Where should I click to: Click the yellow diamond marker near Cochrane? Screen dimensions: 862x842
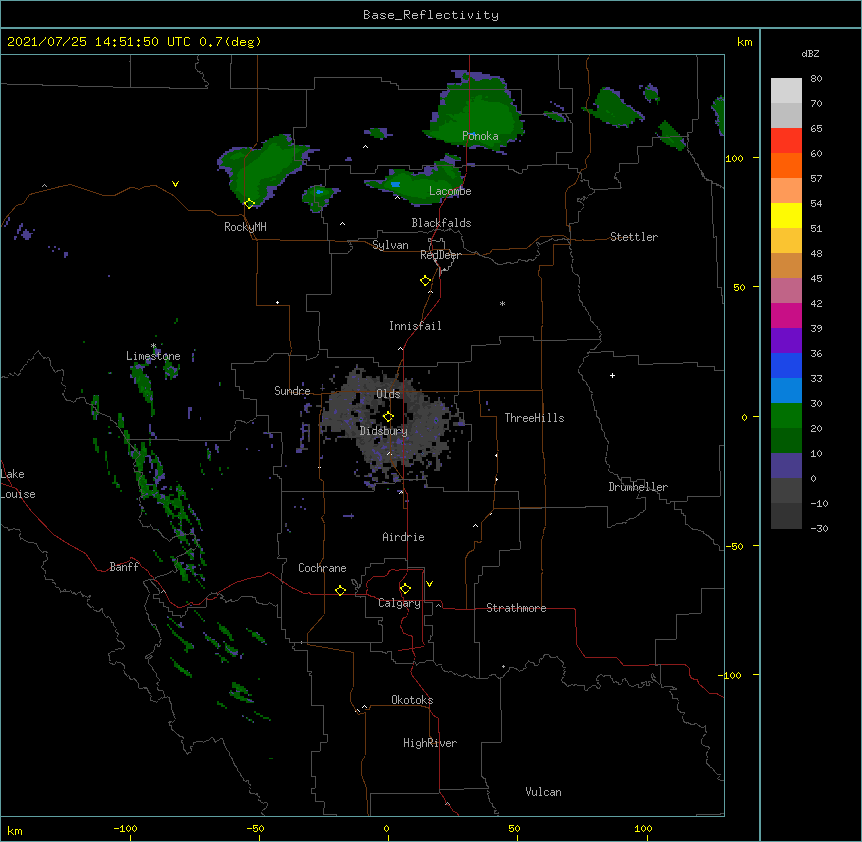[x=340, y=590]
